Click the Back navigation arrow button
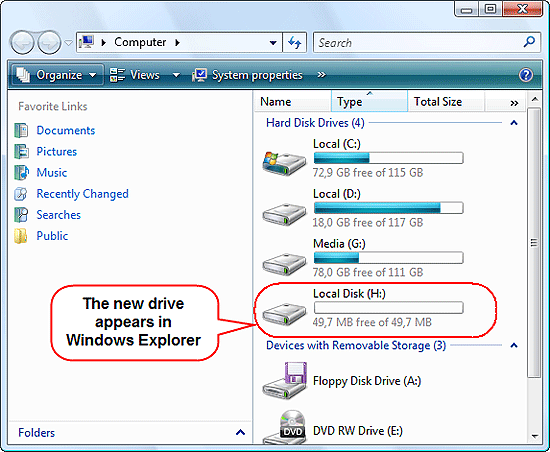 click(22, 43)
